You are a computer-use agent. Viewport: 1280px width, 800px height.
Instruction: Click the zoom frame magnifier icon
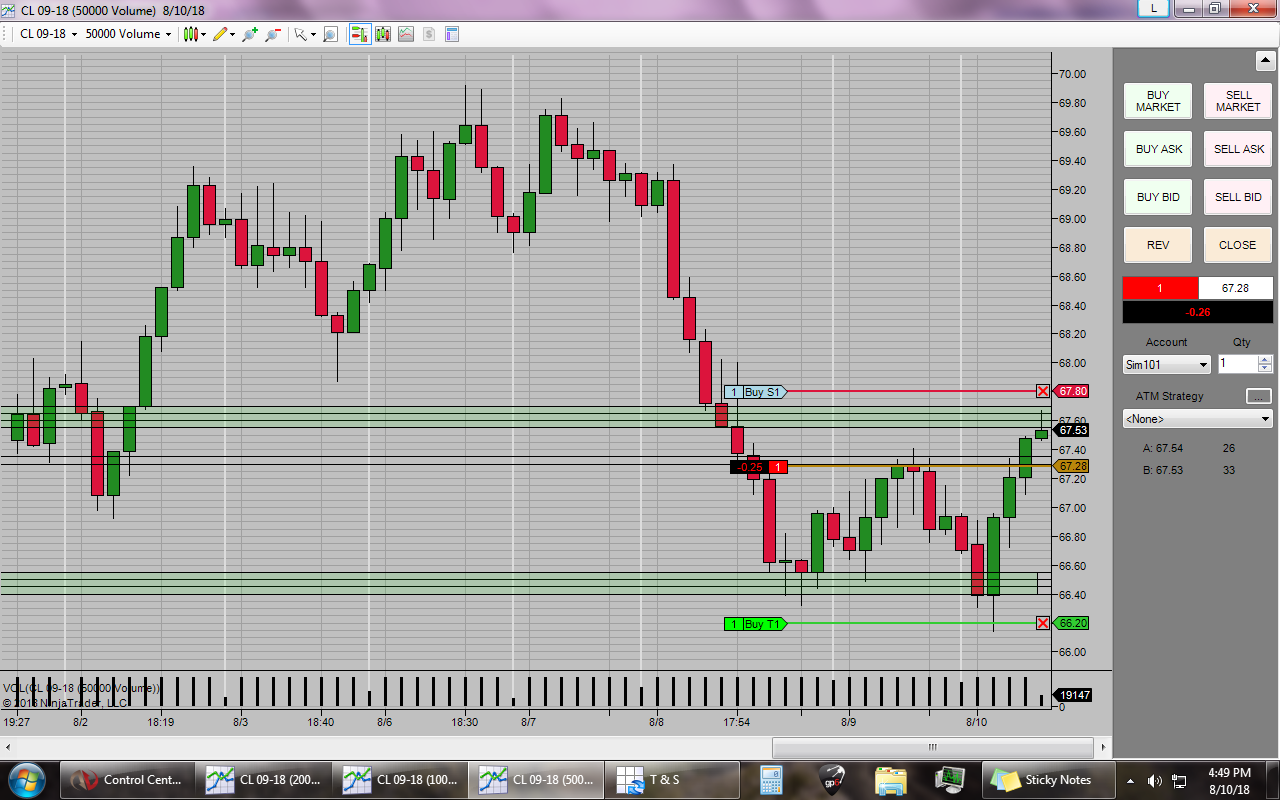pos(330,34)
